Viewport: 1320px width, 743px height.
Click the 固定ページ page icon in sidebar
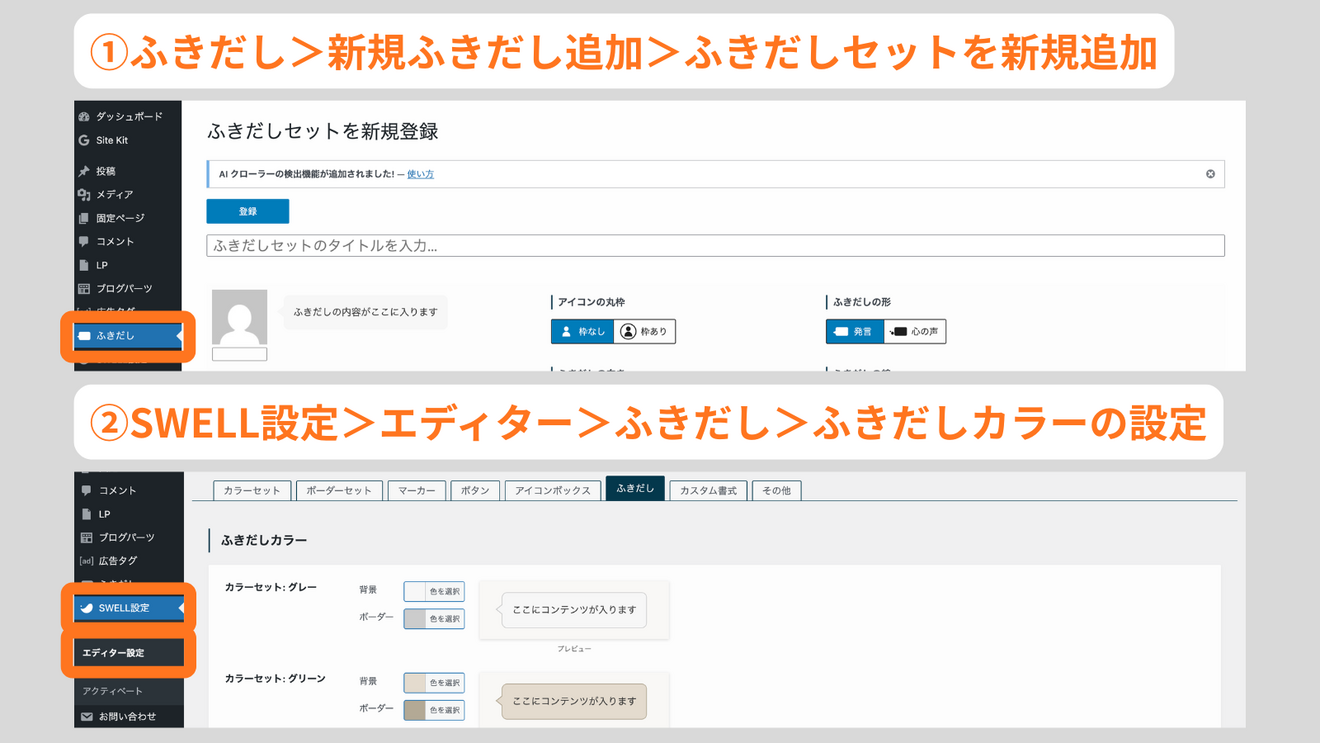[84, 218]
